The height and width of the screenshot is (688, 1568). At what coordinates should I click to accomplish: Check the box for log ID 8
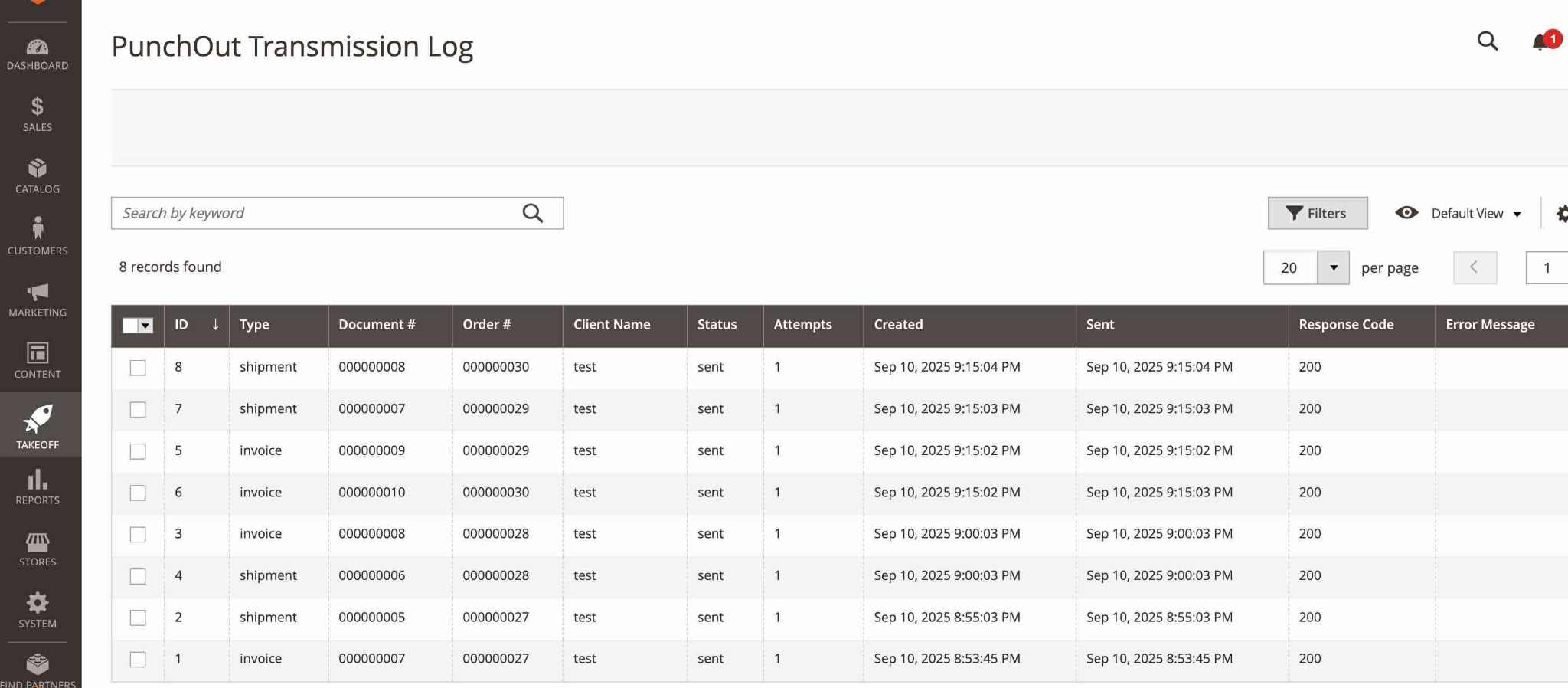(138, 368)
